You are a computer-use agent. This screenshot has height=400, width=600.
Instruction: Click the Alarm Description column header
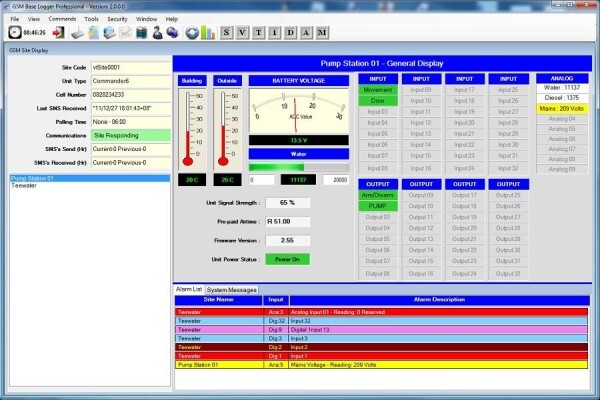point(439,300)
